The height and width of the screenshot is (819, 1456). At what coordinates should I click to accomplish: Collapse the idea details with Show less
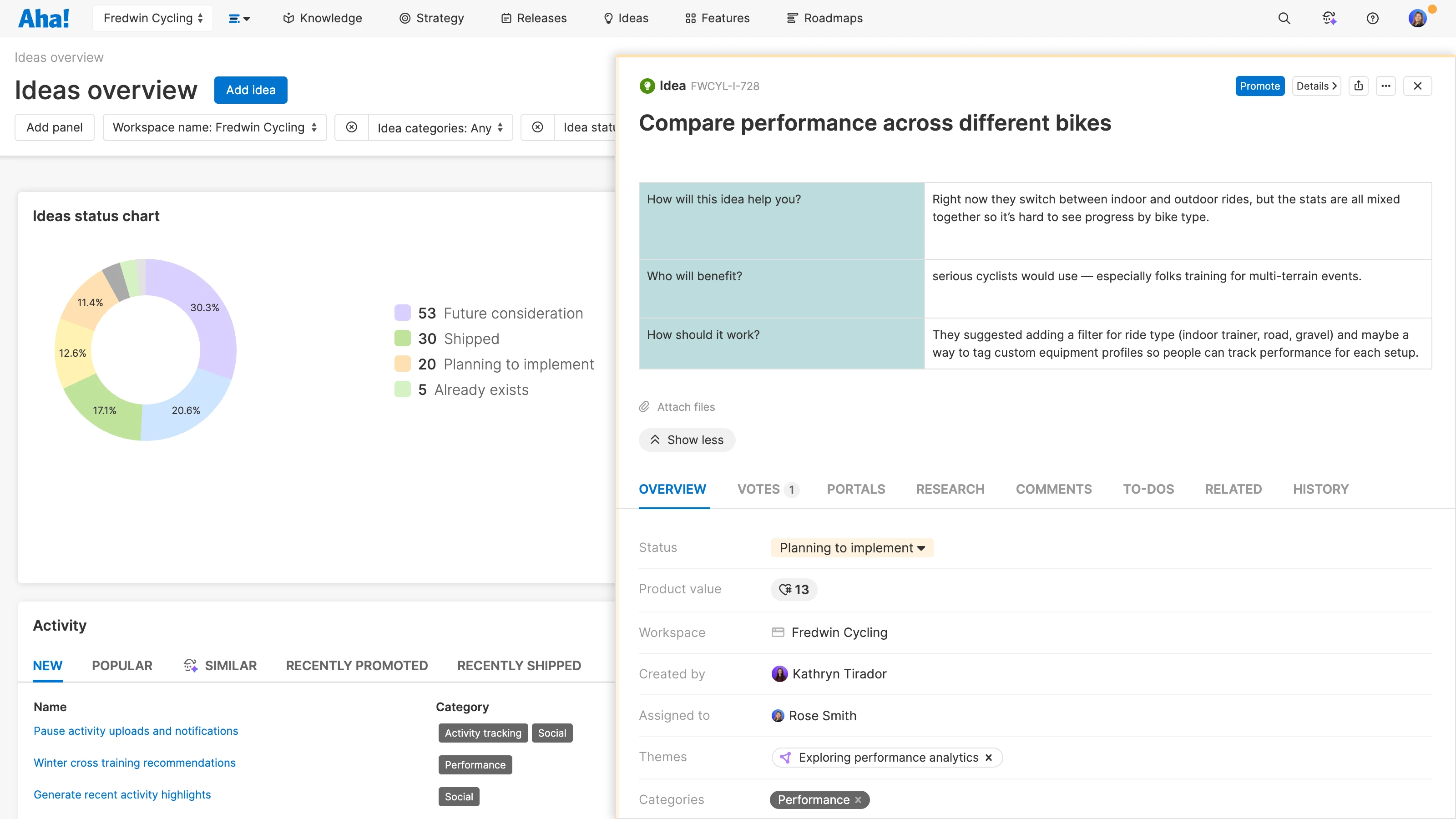pos(687,440)
